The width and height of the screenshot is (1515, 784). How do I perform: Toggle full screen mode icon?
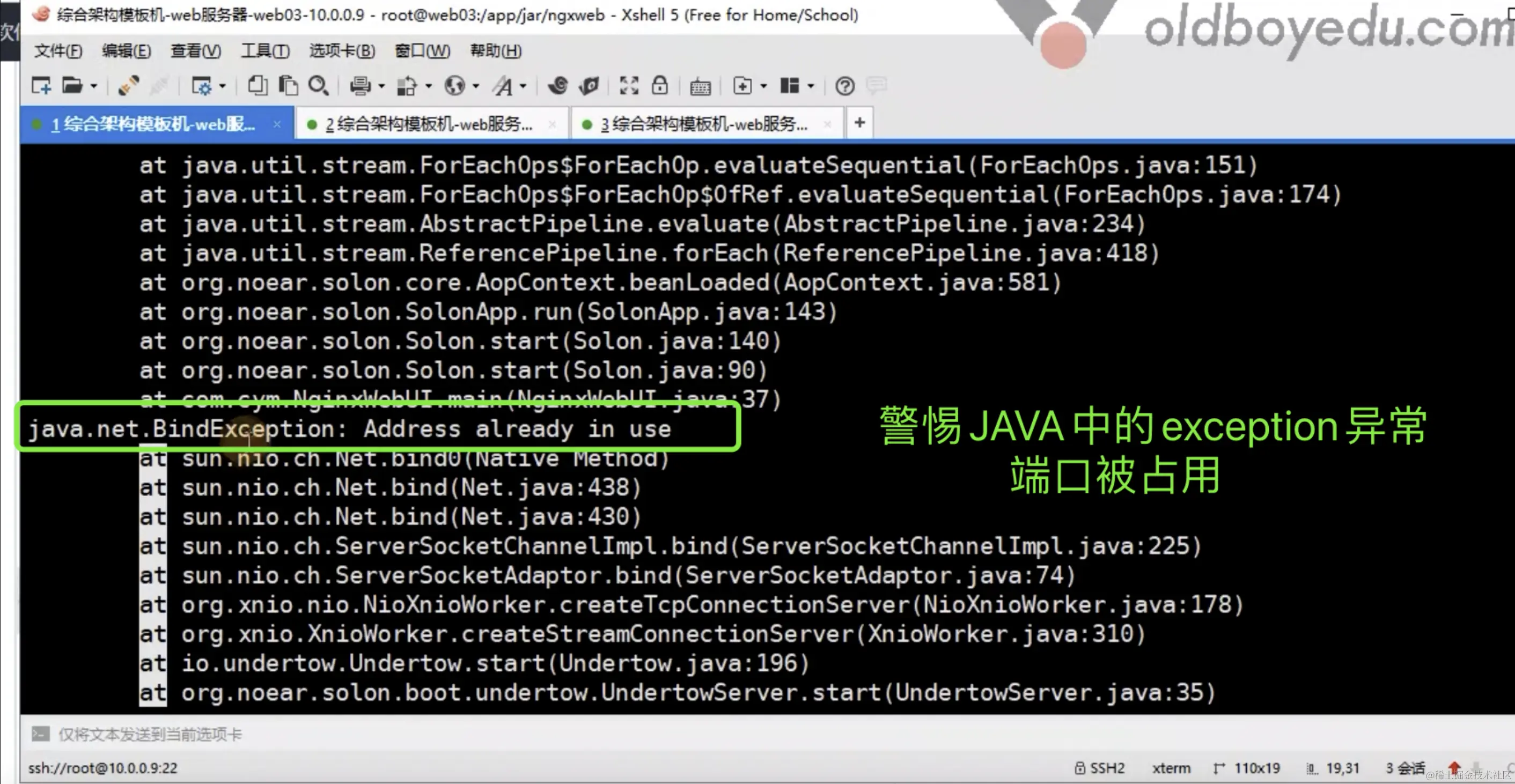coord(629,86)
